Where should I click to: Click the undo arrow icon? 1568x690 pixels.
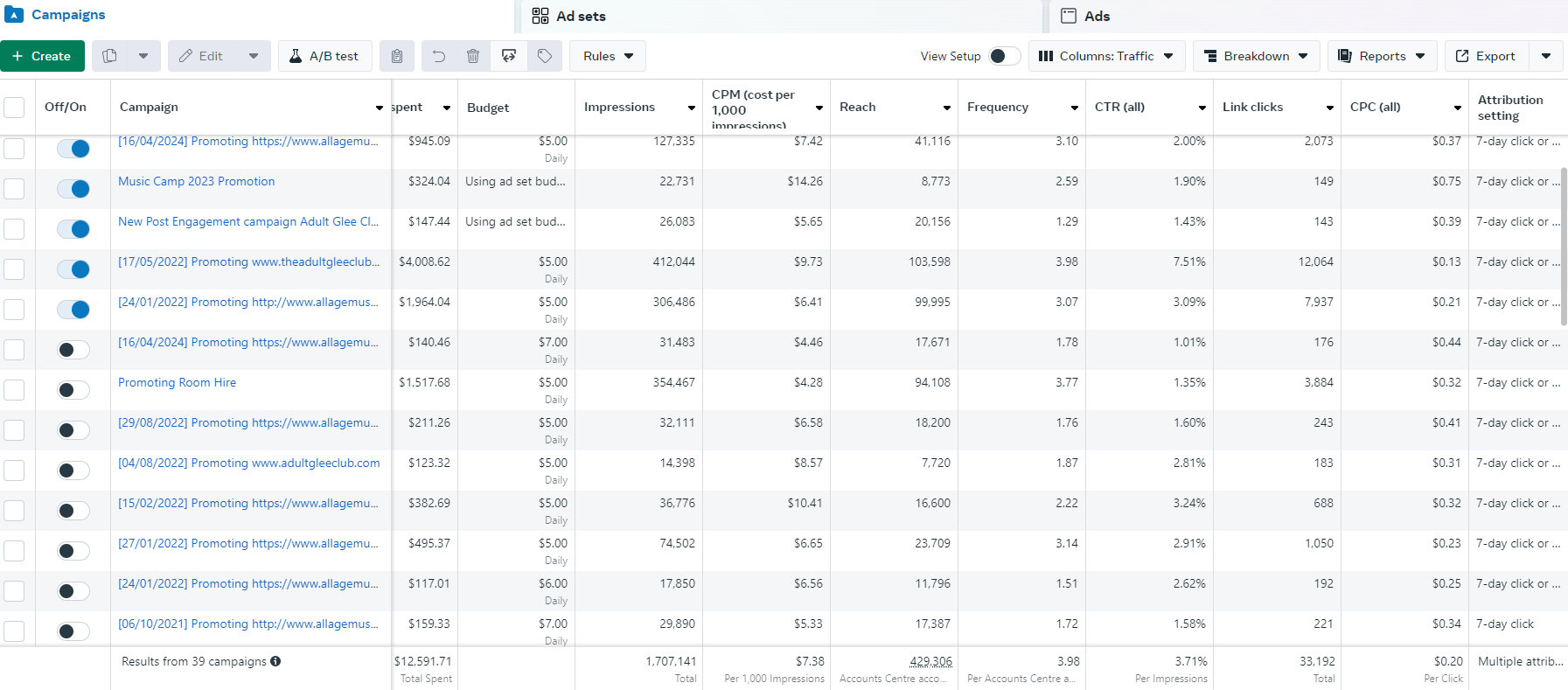(438, 56)
